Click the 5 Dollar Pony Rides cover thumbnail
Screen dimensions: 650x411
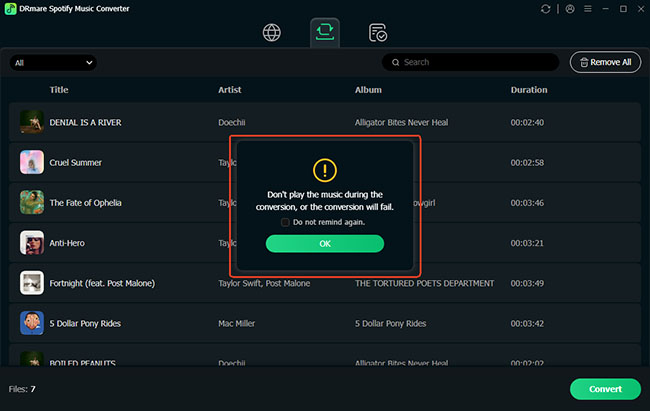[x=32, y=323]
